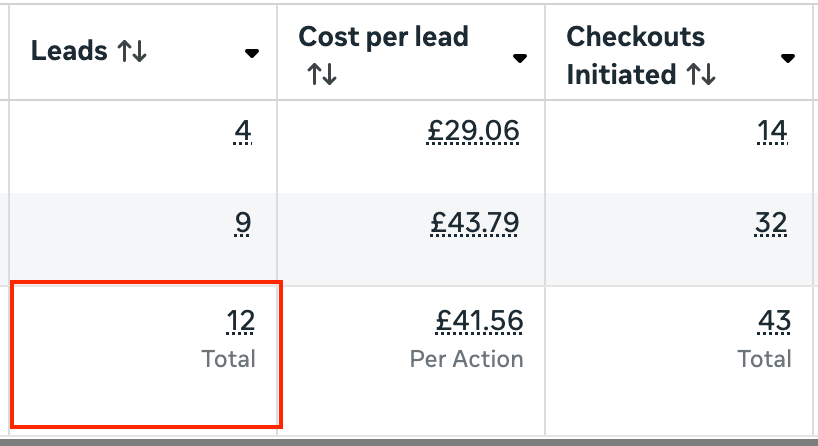818x446 pixels.
Task: Open the leads value 9
Action: pyautogui.click(x=243, y=223)
